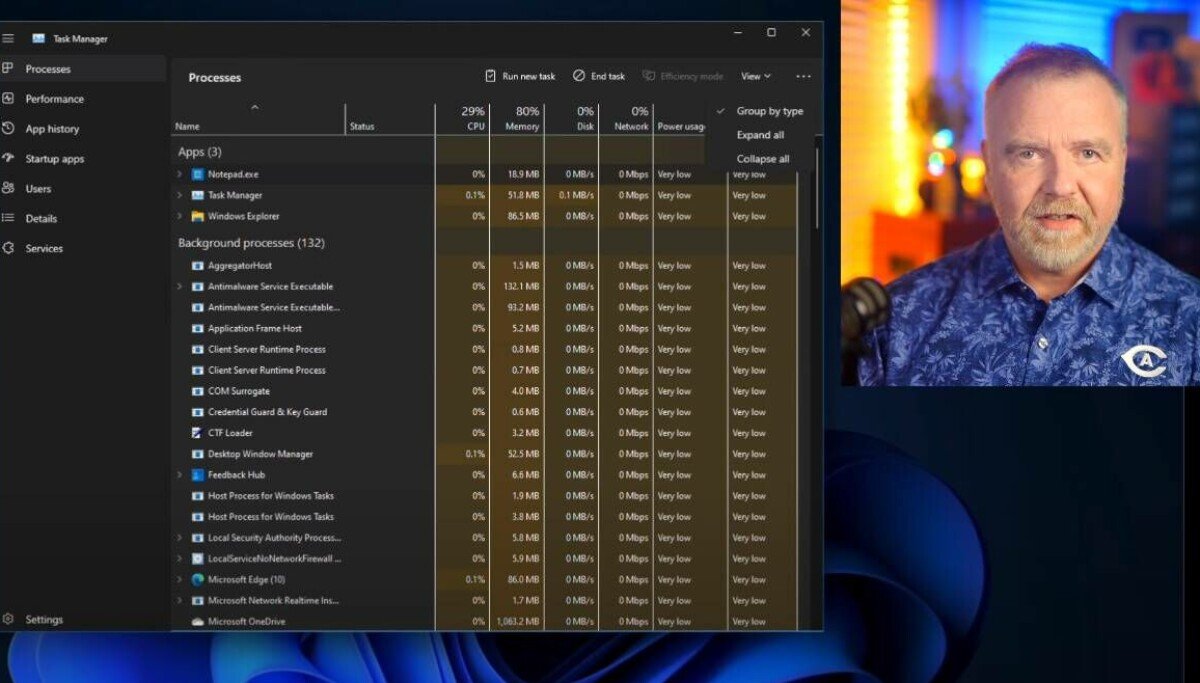Open the Users page icon

click(x=8, y=188)
